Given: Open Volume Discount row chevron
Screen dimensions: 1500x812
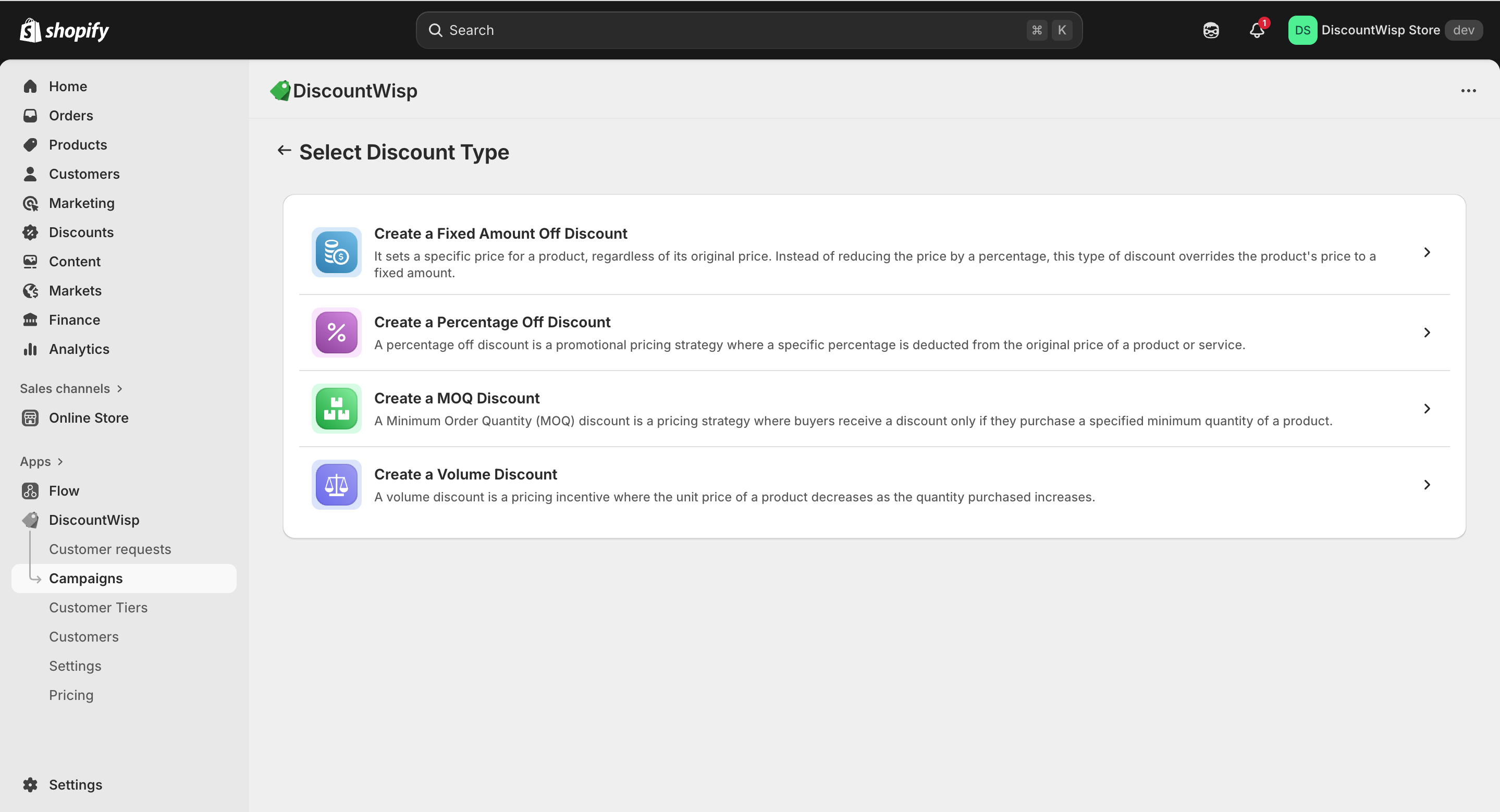Looking at the screenshot, I should (1427, 484).
